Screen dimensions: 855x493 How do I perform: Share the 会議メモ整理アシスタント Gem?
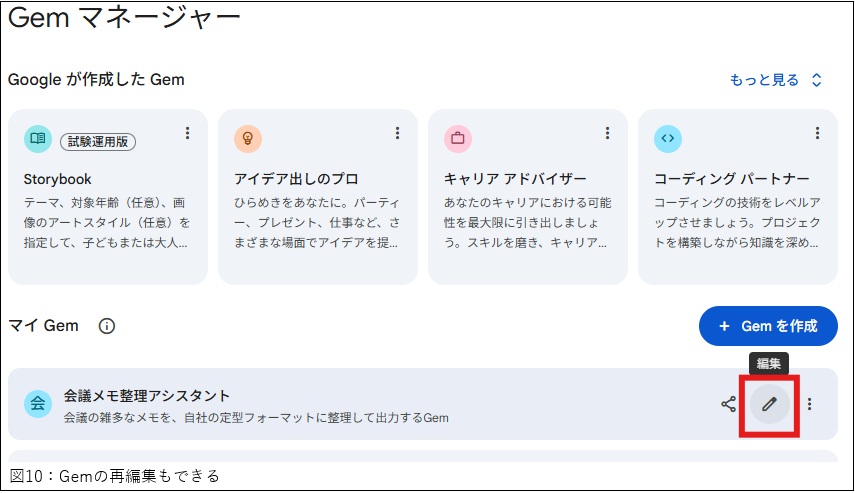point(728,404)
